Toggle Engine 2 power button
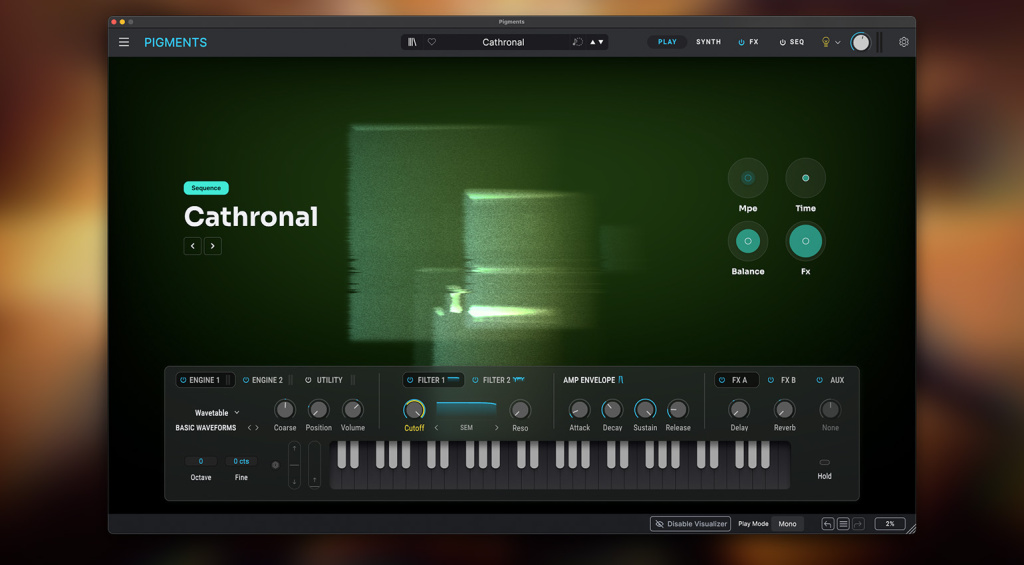The image size is (1024, 565). [x=246, y=380]
